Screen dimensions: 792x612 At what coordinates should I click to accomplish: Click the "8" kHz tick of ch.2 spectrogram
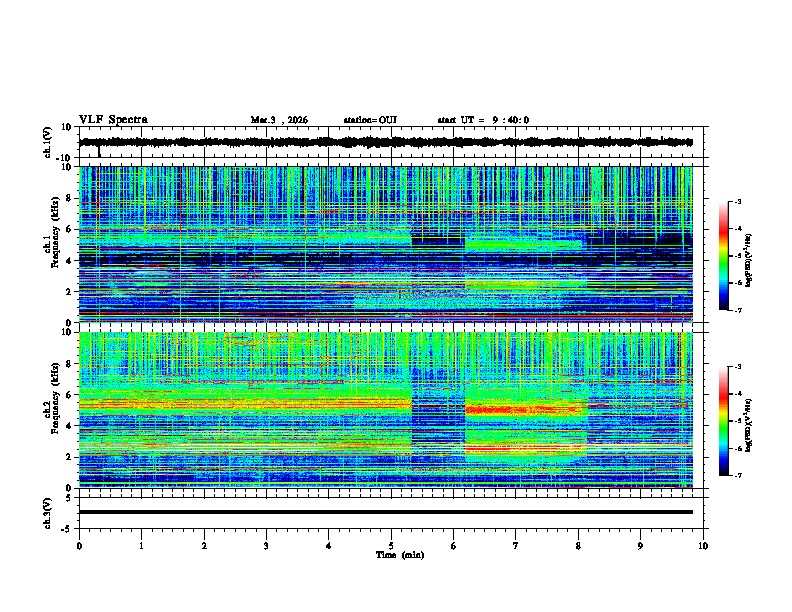[69, 364]
